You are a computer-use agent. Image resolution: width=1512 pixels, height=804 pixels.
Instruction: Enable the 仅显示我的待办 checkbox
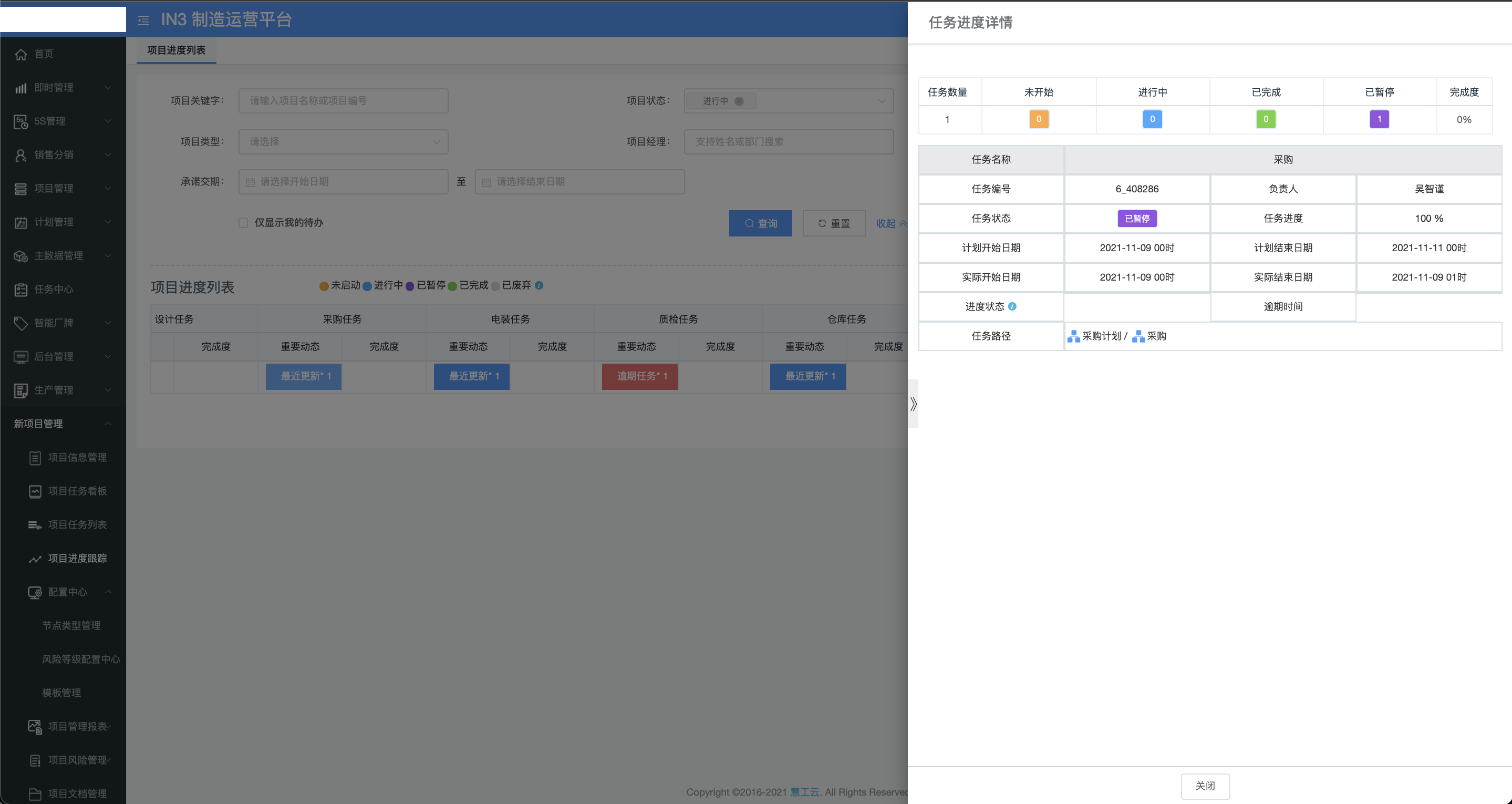click(x=244, y=223)
